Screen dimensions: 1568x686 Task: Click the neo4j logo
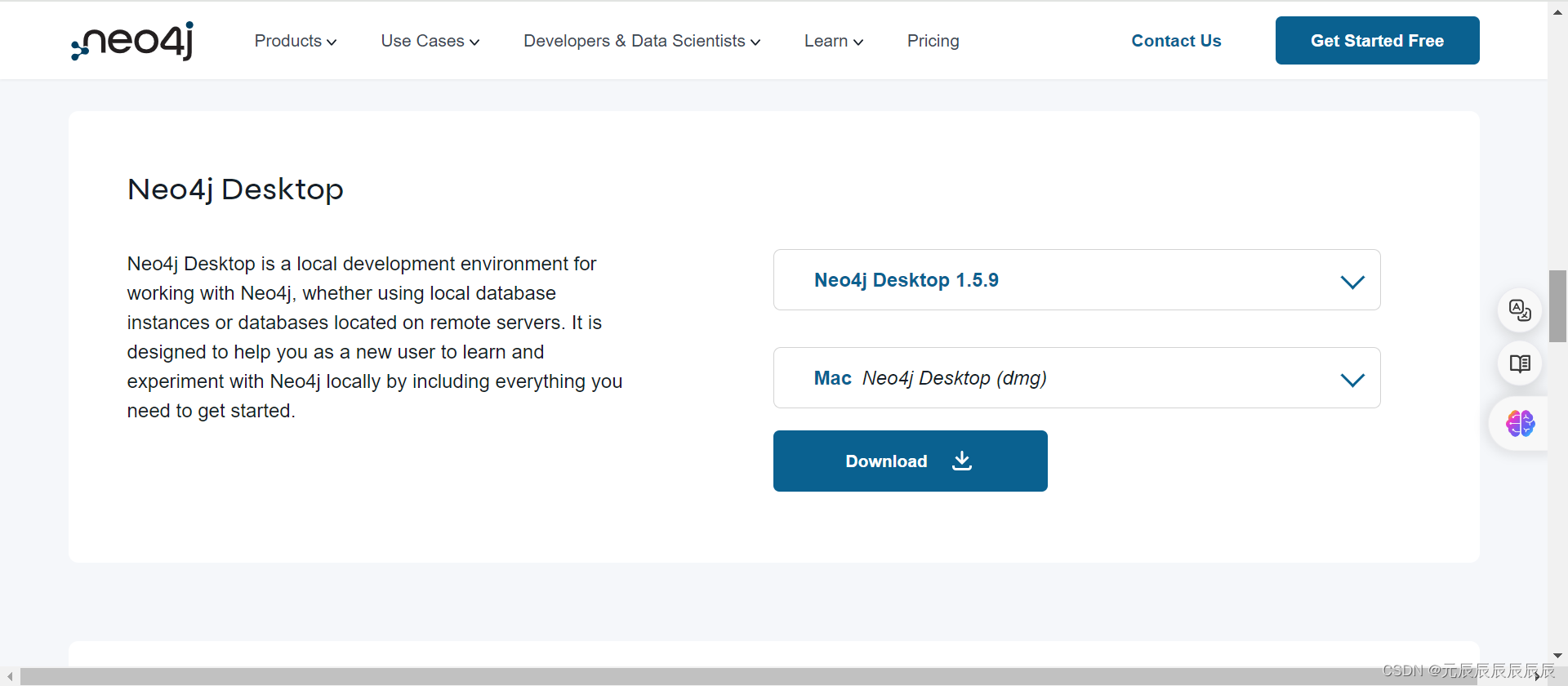point(132,41)
